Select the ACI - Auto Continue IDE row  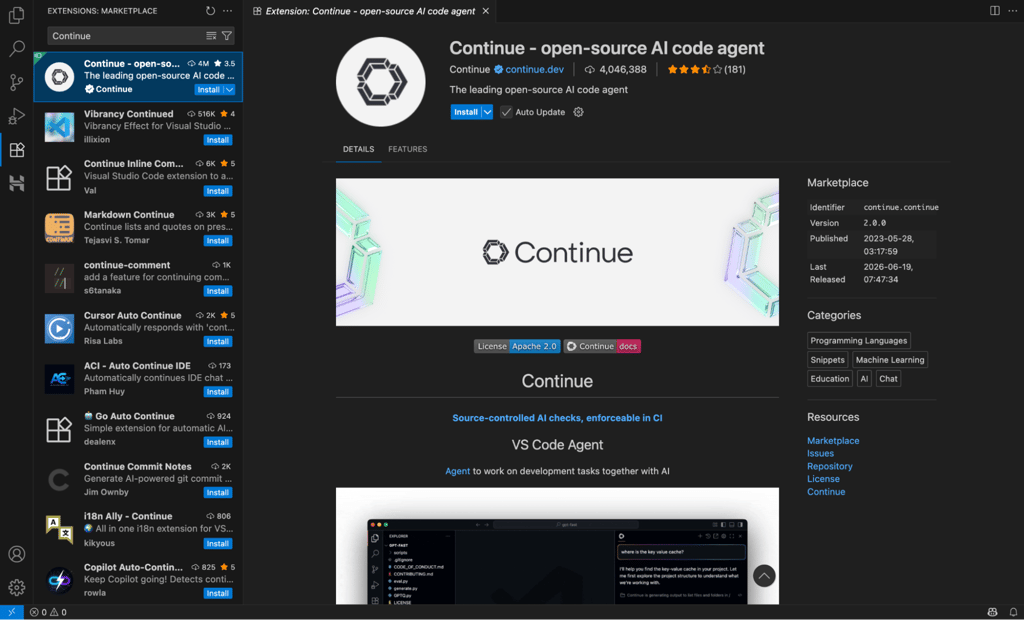point(138,378)
